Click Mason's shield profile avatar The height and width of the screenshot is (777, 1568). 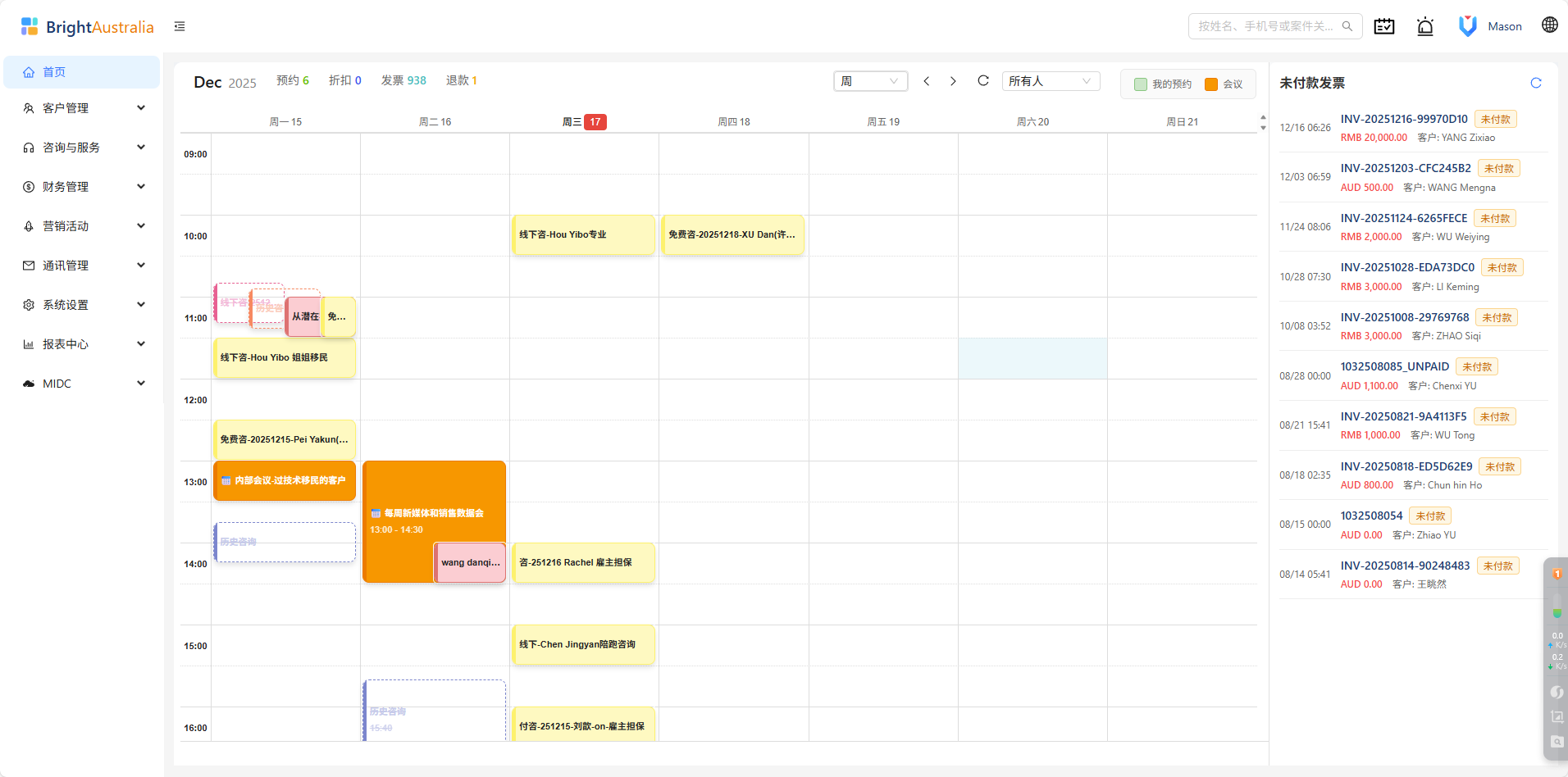pyautogui.click(x=1467, y=25)
